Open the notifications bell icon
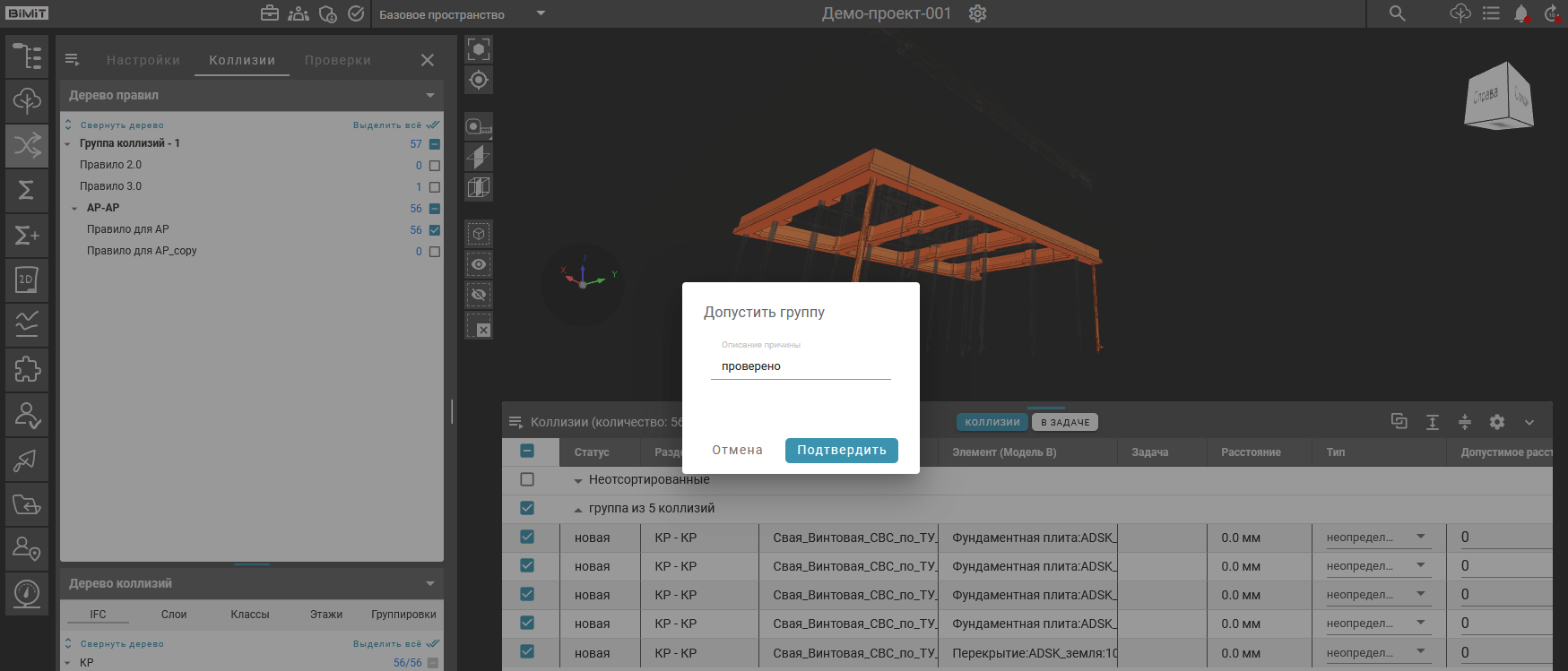This screenshot has height=671, width=1568. click(x=1520, y=13)
